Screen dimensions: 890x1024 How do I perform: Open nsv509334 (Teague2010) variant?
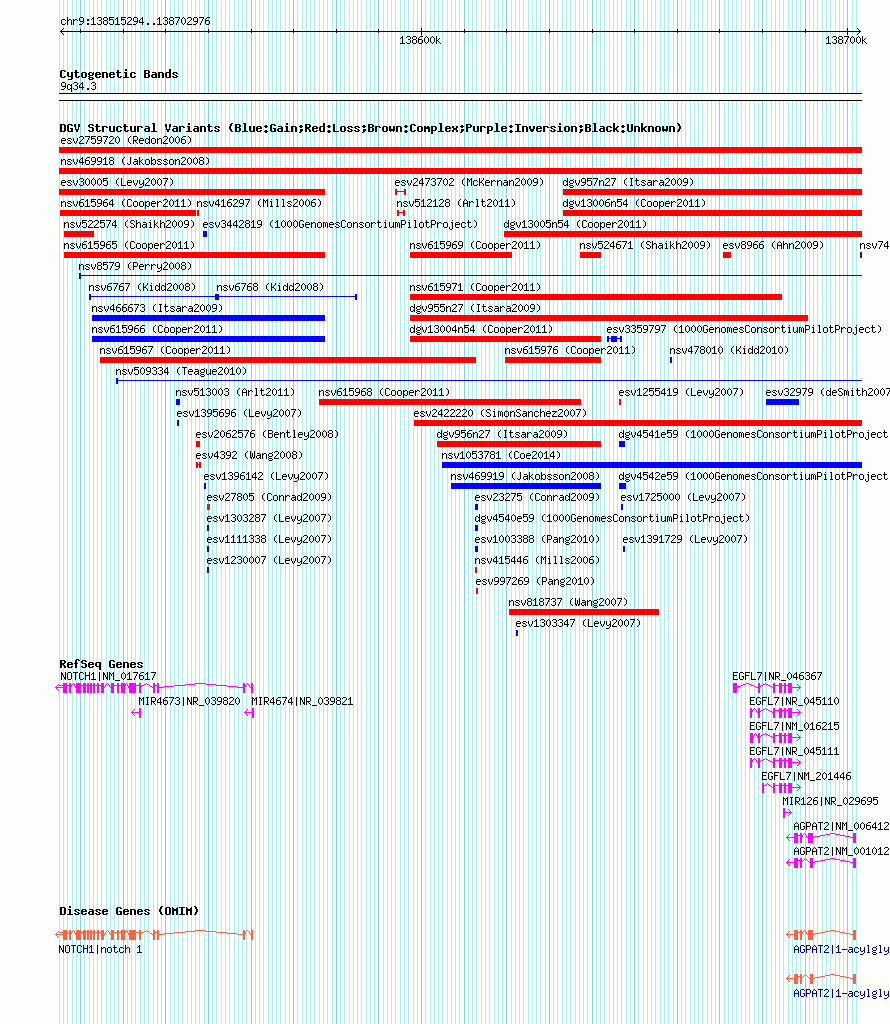[181, 370]
